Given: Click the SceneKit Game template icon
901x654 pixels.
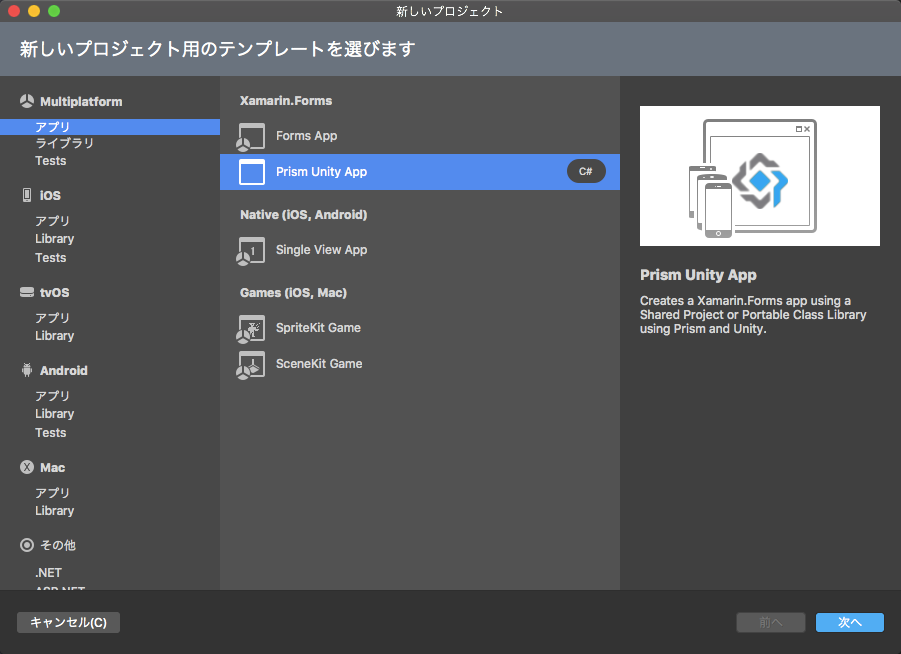Looking at the screenshot, I should click(251, 364).
